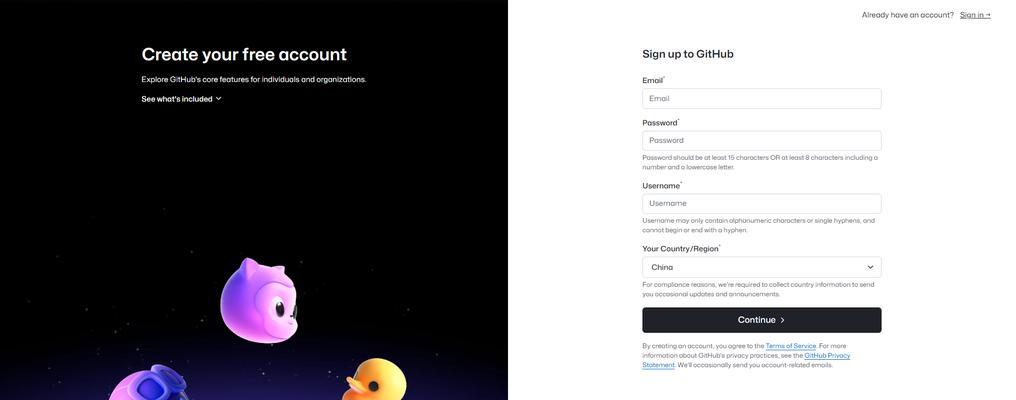The image size is (1016, 400).
Task: Focus the Password input field
Action: [x=761, y=141]
